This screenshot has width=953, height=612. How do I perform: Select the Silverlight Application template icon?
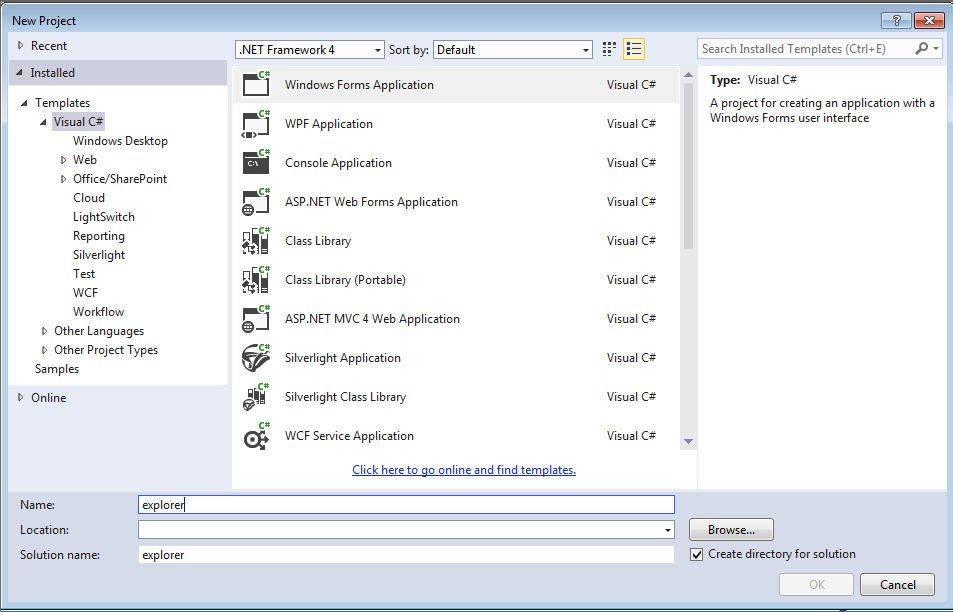click(257, 358)
